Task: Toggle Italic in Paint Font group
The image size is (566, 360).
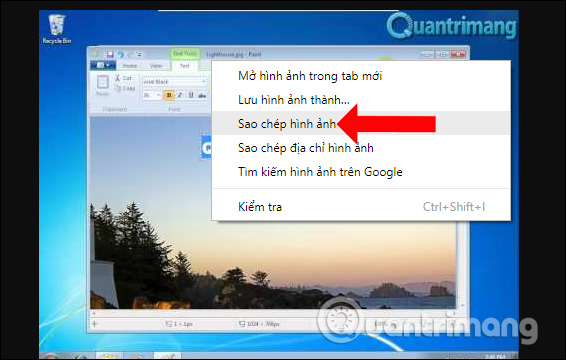Action: click(180, 95)
